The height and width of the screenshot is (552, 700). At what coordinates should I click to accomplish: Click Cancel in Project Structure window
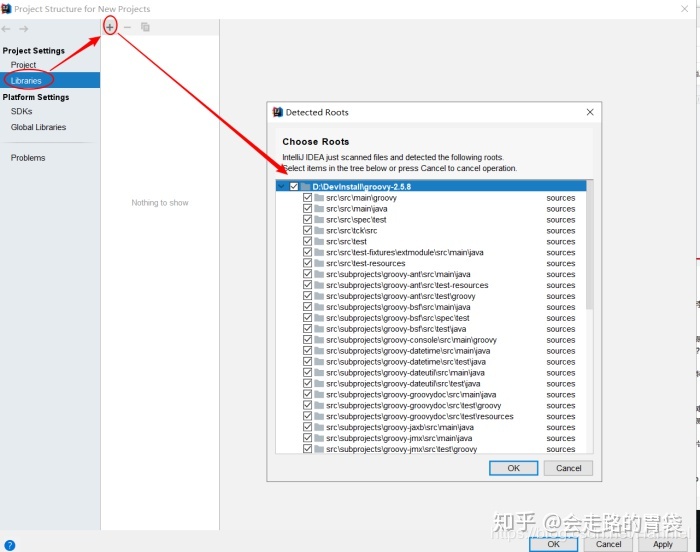coord(608,544)
